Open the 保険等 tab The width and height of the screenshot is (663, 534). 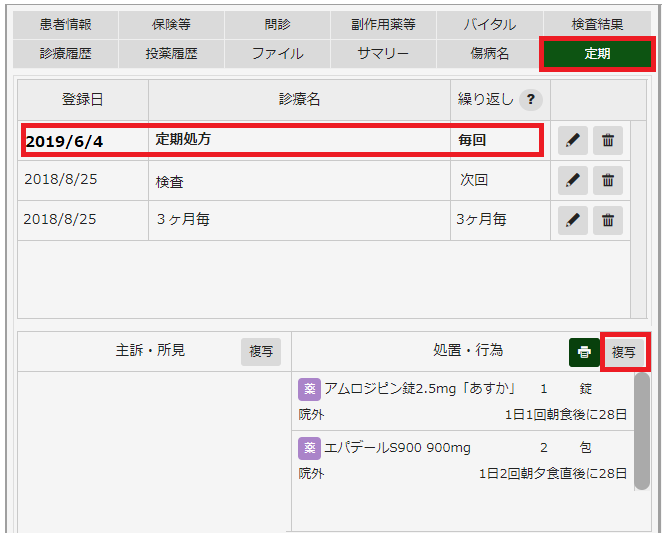171,25
